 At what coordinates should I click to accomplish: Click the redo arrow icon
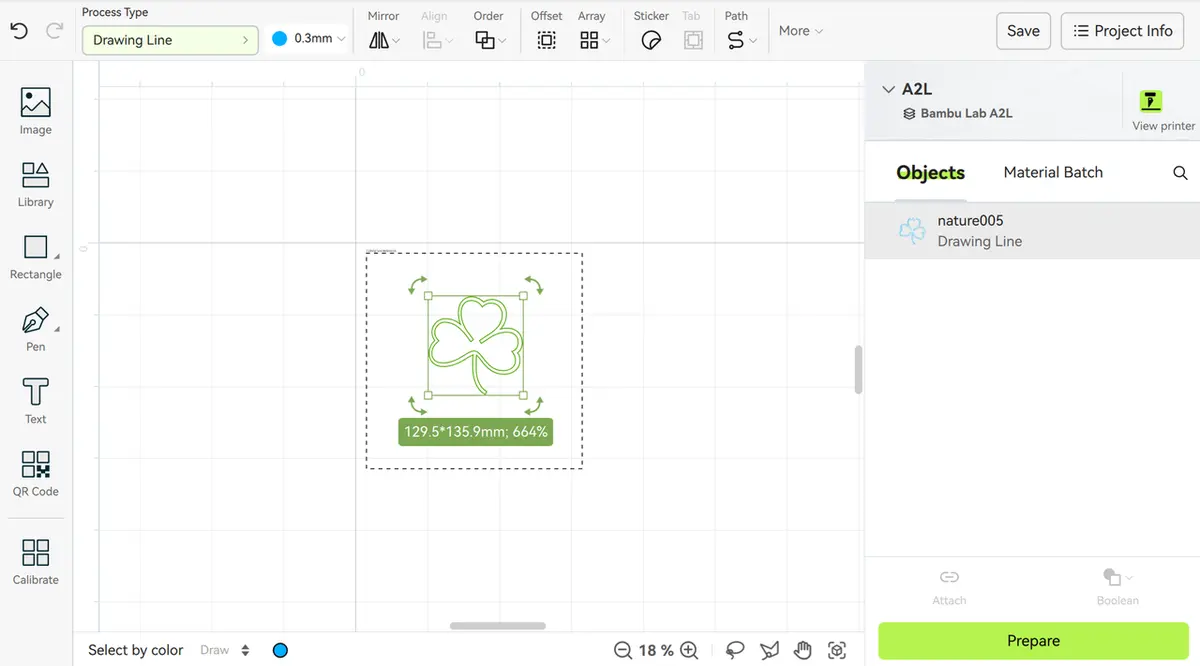click(55, 31)
